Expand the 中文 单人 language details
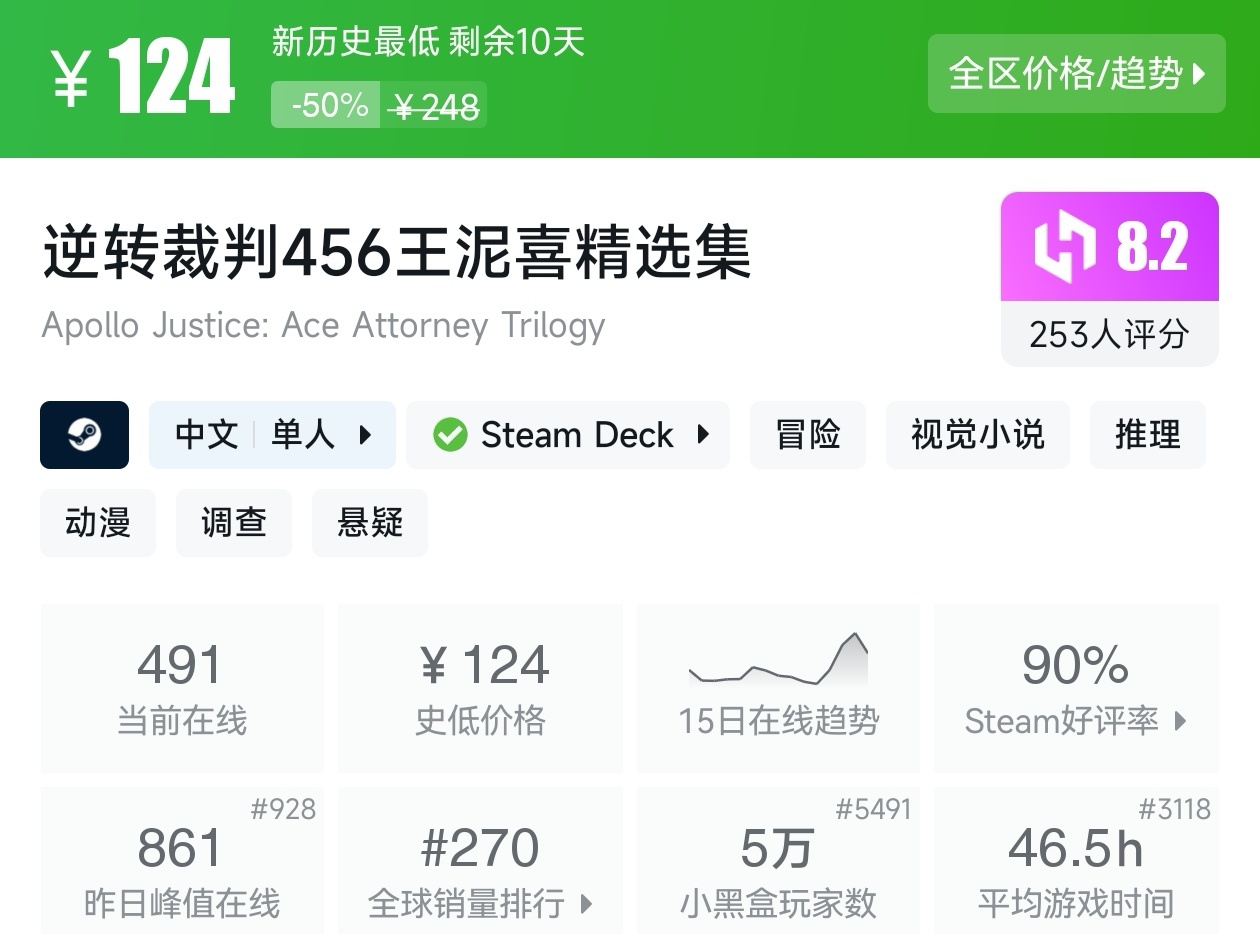Image resolution: width=1260 pixels, height=934 pixels. pos(272,435)
